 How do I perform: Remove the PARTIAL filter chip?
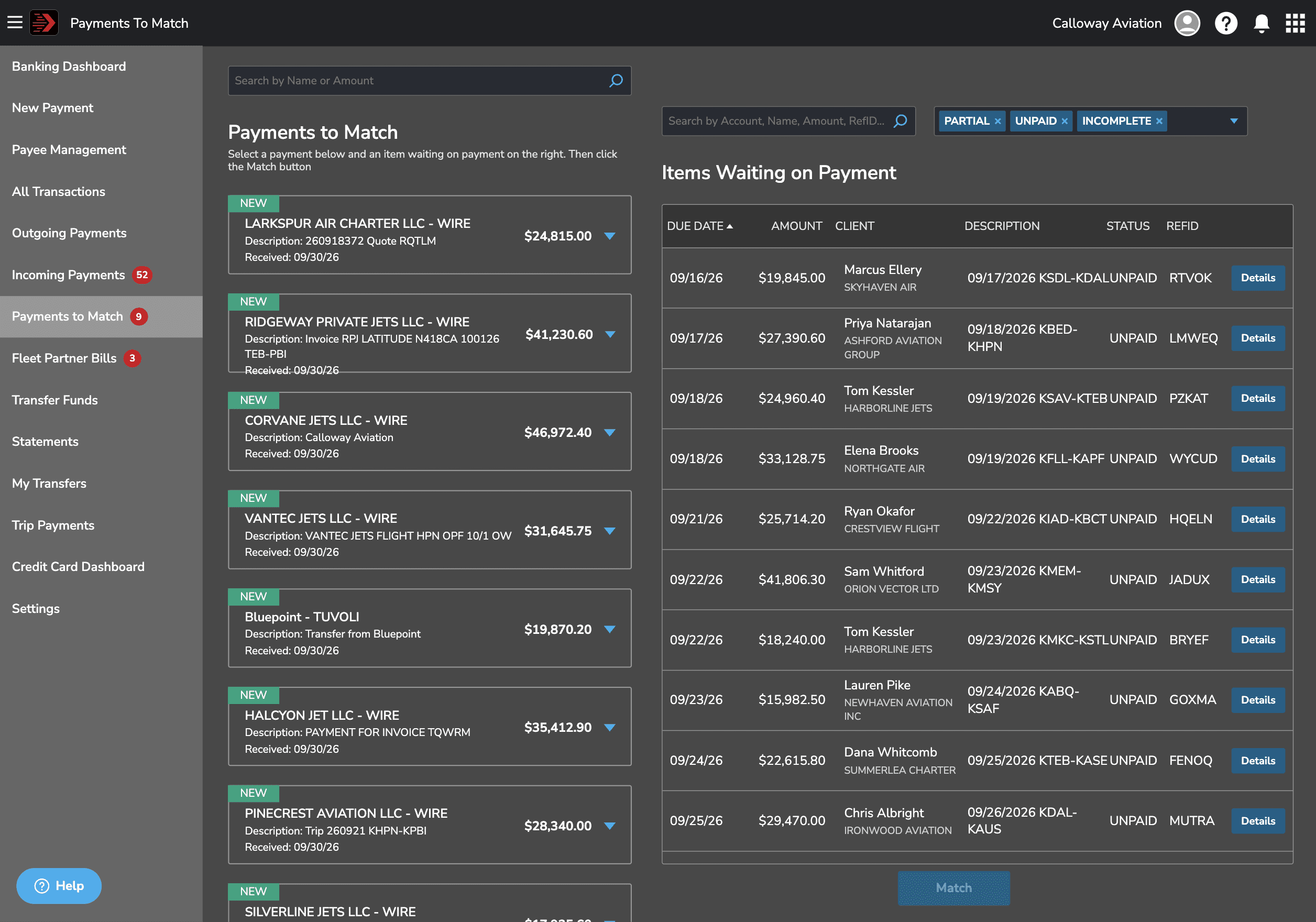[x=997, y=122]
